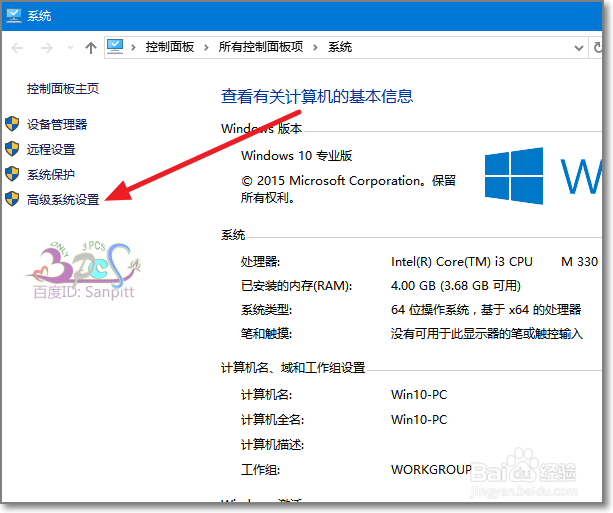Click the Windows 10 logo

tap(514, 176)
